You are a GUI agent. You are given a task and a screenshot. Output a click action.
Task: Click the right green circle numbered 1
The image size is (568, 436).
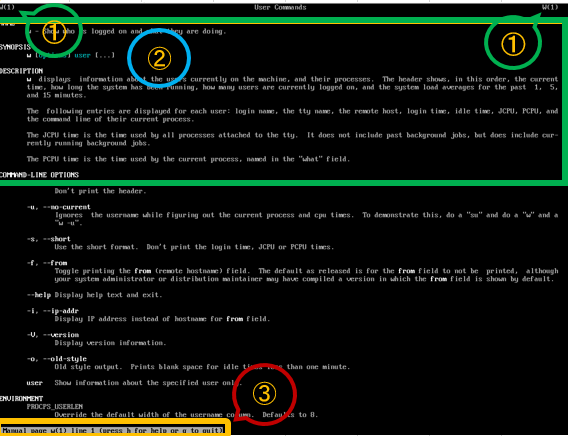(x=513, y=42)
